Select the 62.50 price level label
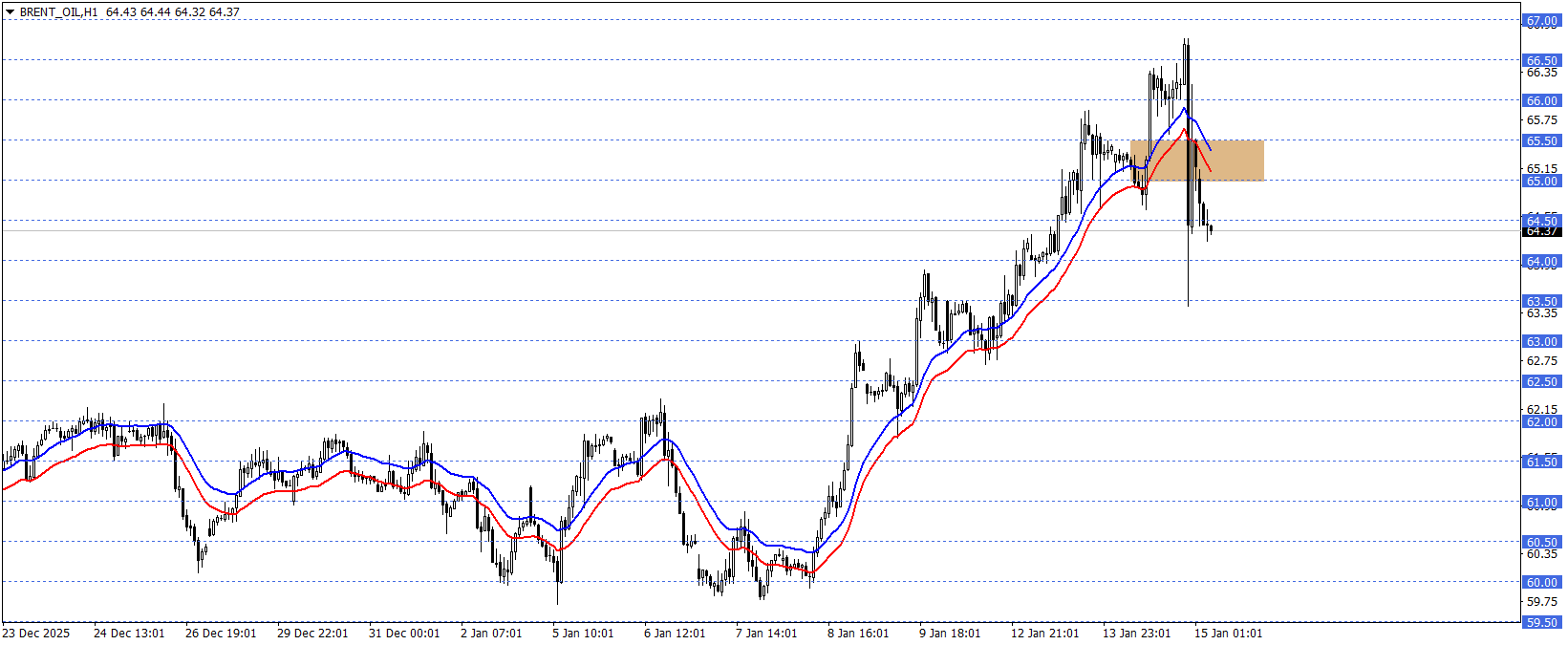The image size is (1568, 645). [x=1541, y=381]
